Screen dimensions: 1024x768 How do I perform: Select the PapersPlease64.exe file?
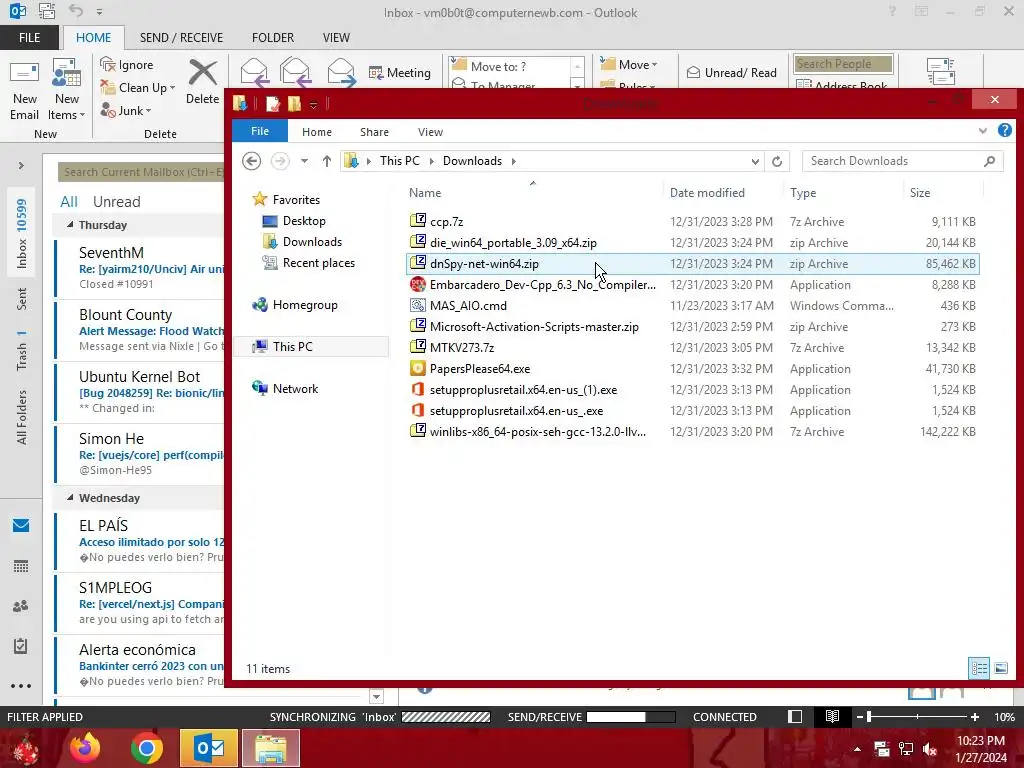pos(479,368)
